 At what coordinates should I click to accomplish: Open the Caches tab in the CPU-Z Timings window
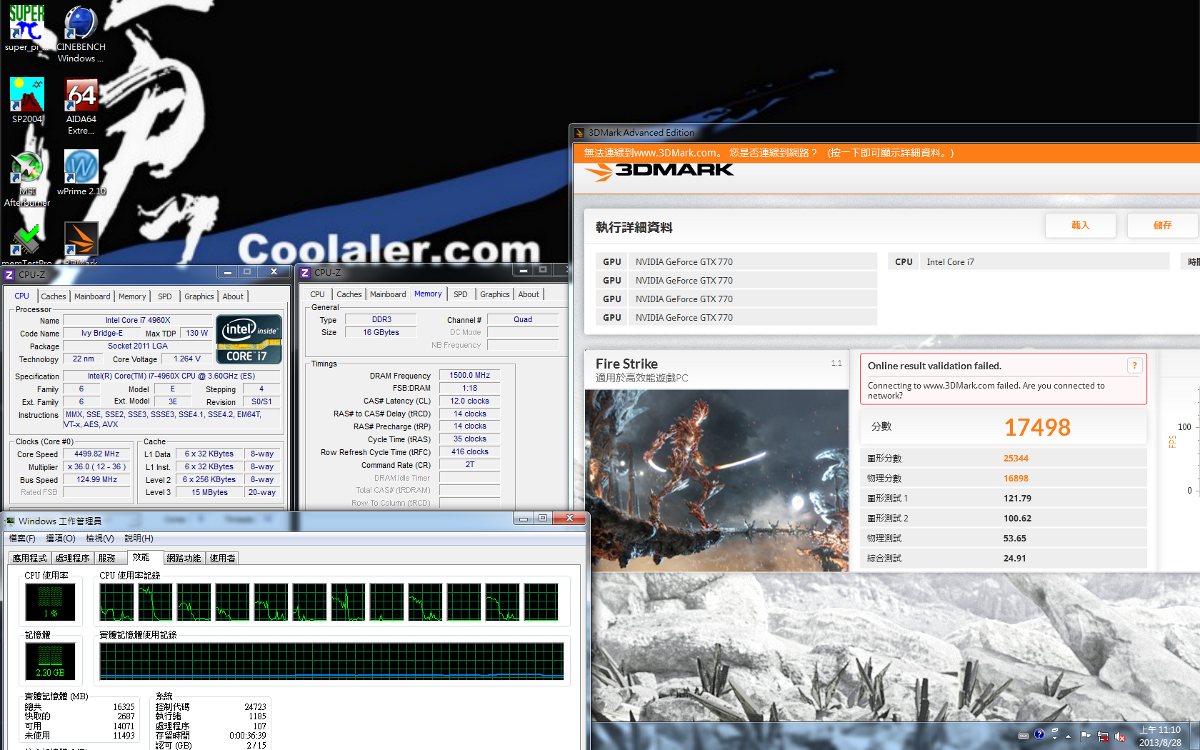click(x=349, y=294)
